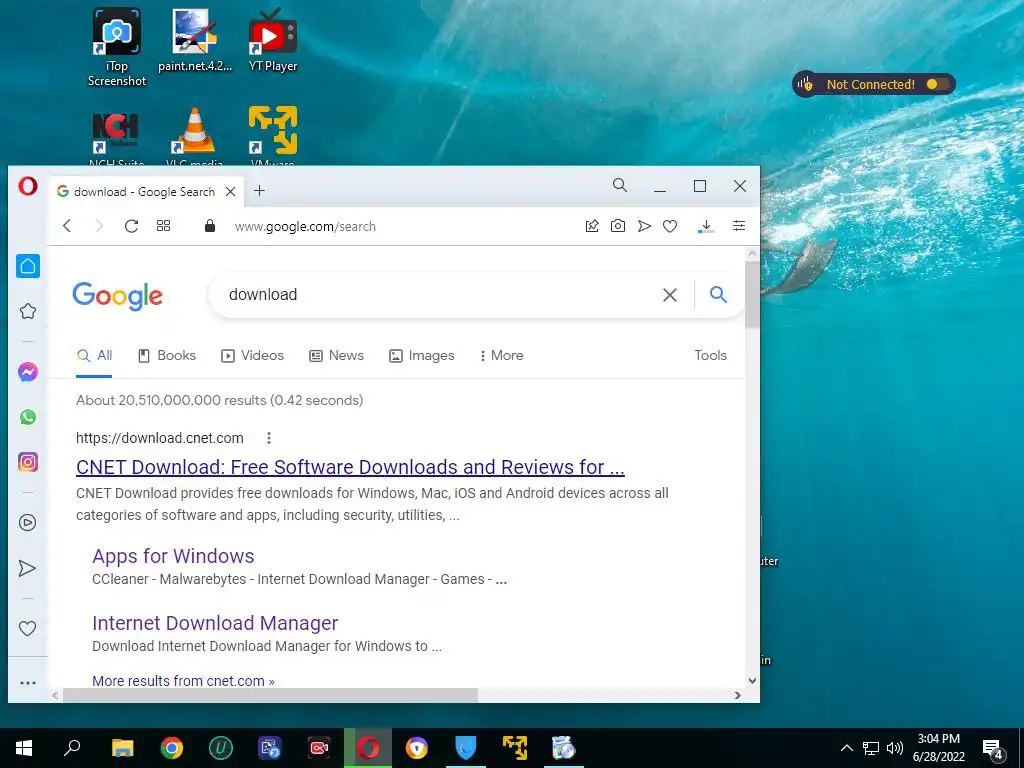Open Windows Start menu
1024x768 pixels.
pos(24,748)
